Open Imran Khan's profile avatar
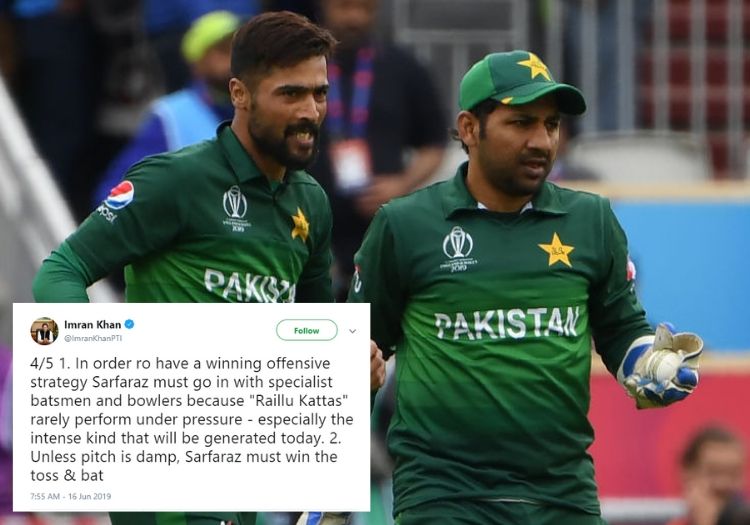 [x=44, y=331]
